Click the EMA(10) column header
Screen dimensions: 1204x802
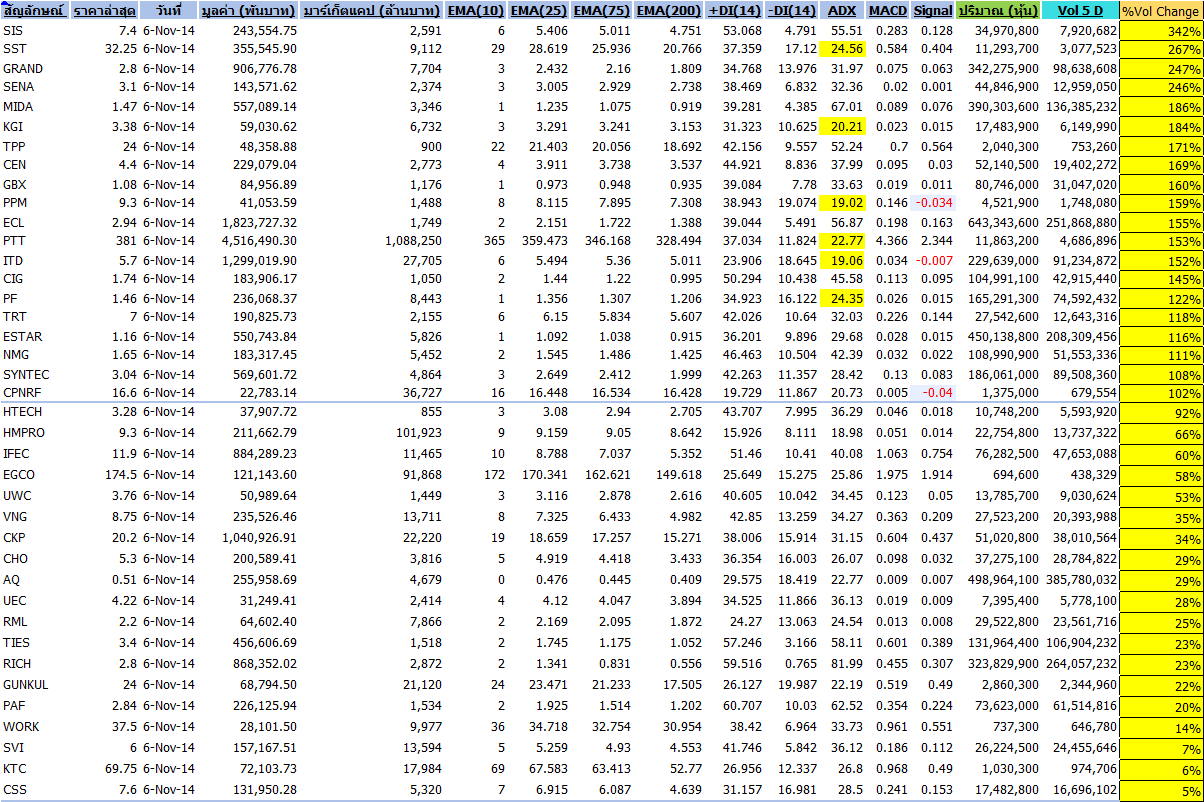(475, 11)
